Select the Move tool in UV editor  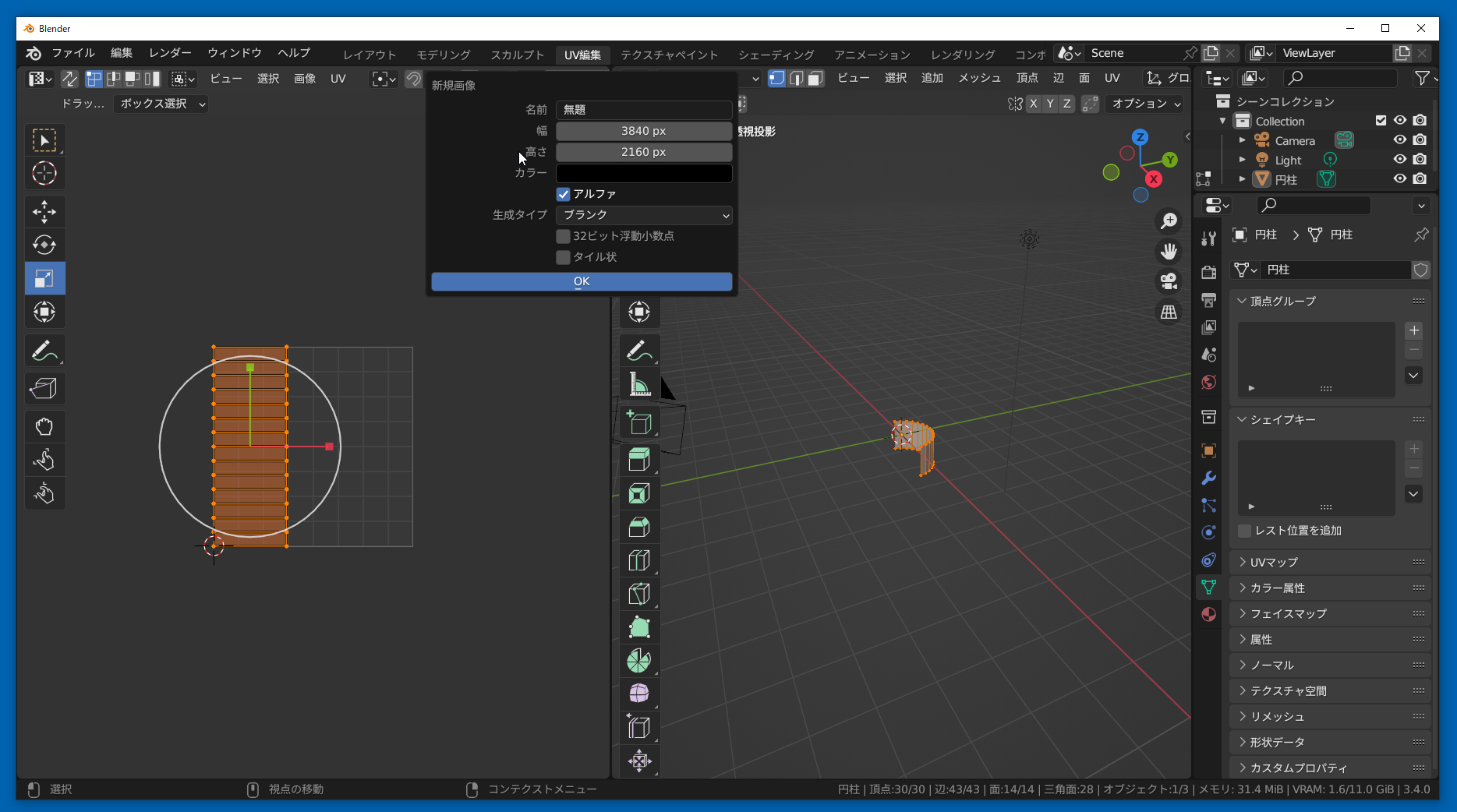click(44, 211)
